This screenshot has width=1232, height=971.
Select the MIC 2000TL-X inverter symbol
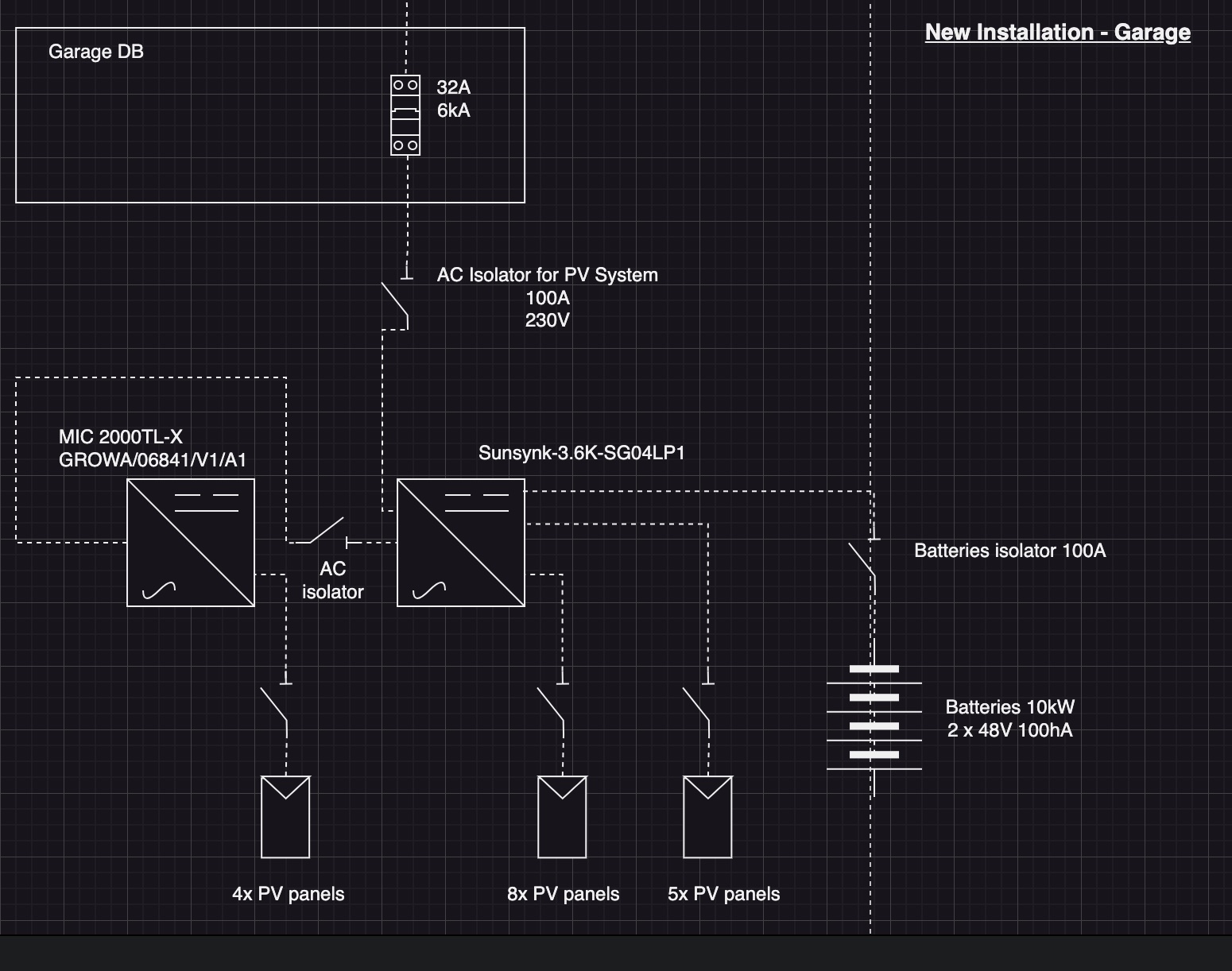pyautogui.click(x=191, y=543)
